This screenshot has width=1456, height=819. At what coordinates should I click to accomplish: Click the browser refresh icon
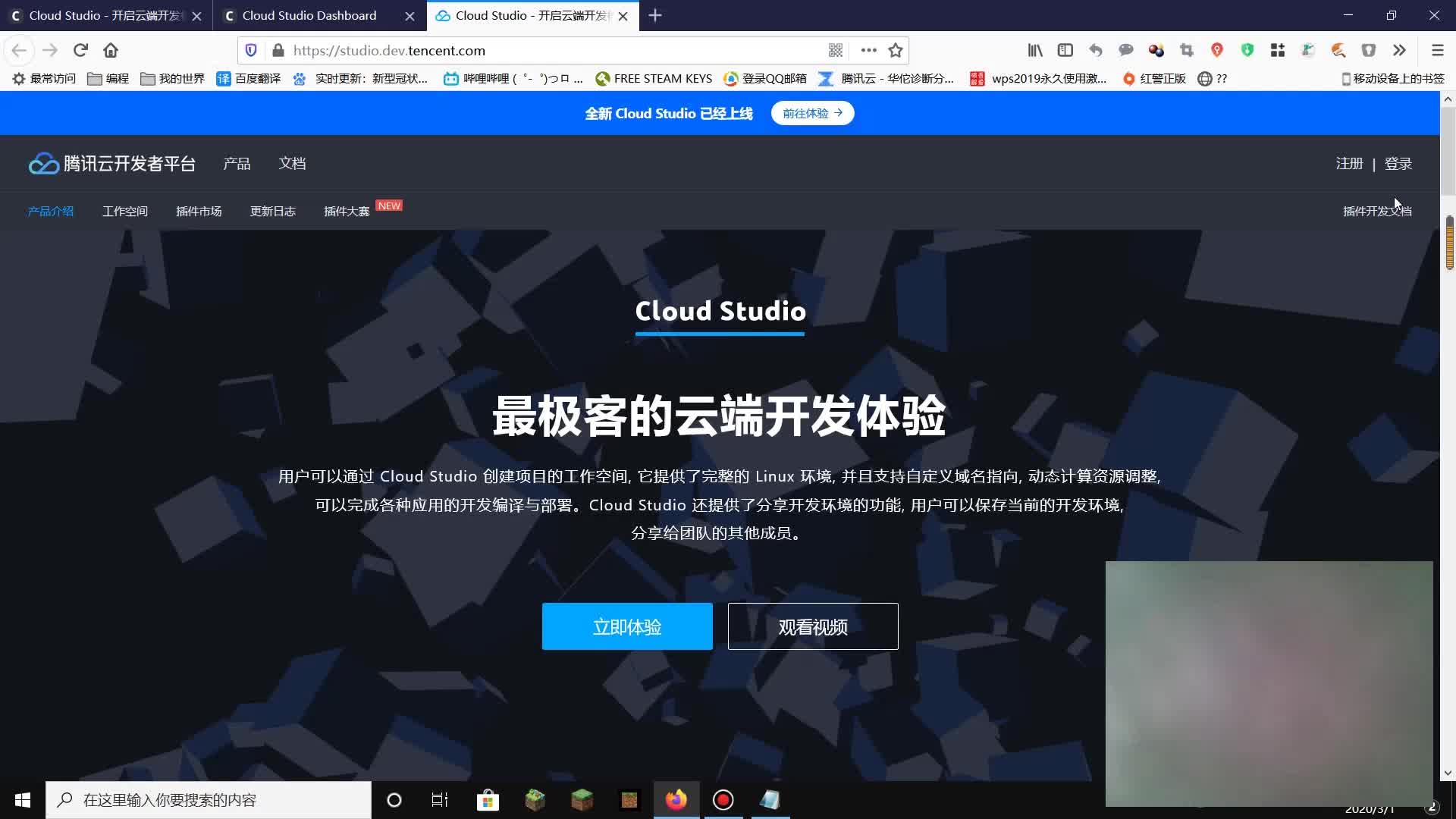pyautogui.click(x=80, y=50)
